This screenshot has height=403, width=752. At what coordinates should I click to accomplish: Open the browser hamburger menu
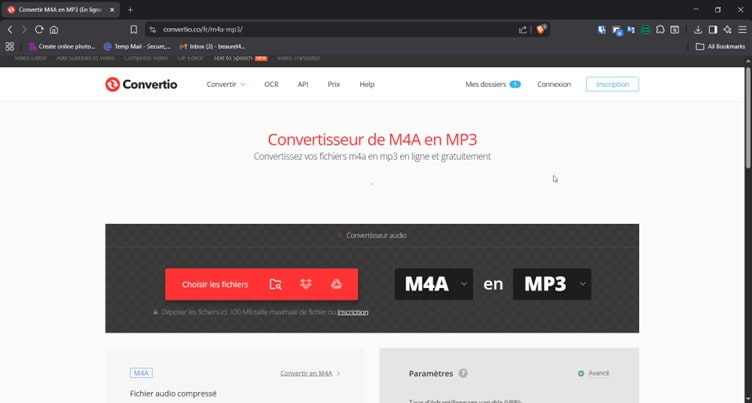[x=742, y=30]
